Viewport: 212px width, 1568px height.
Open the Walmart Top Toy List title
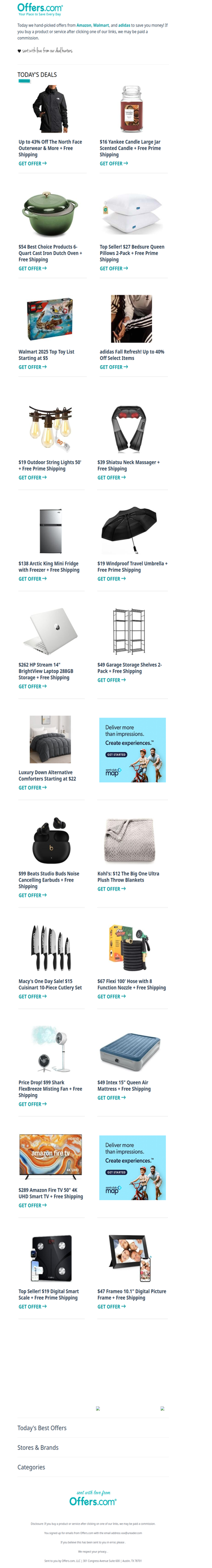point(46,355)
